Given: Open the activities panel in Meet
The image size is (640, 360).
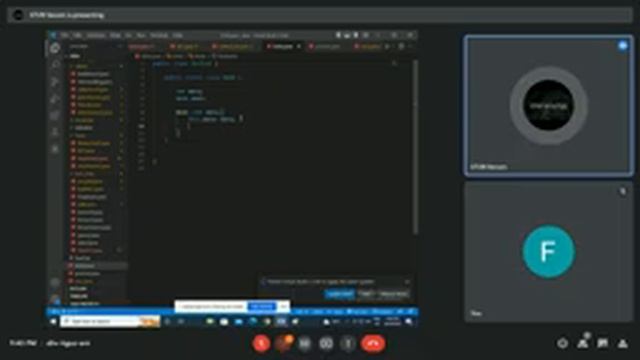Looking at the screenshot, I should (623, 344).
